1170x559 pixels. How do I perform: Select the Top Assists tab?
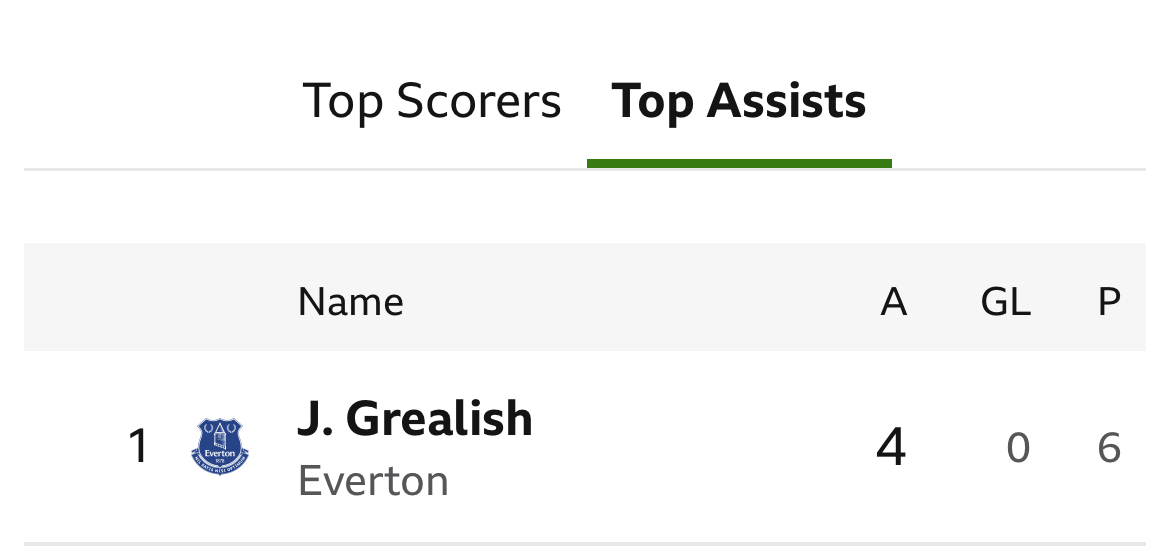(x=738, y=102)
